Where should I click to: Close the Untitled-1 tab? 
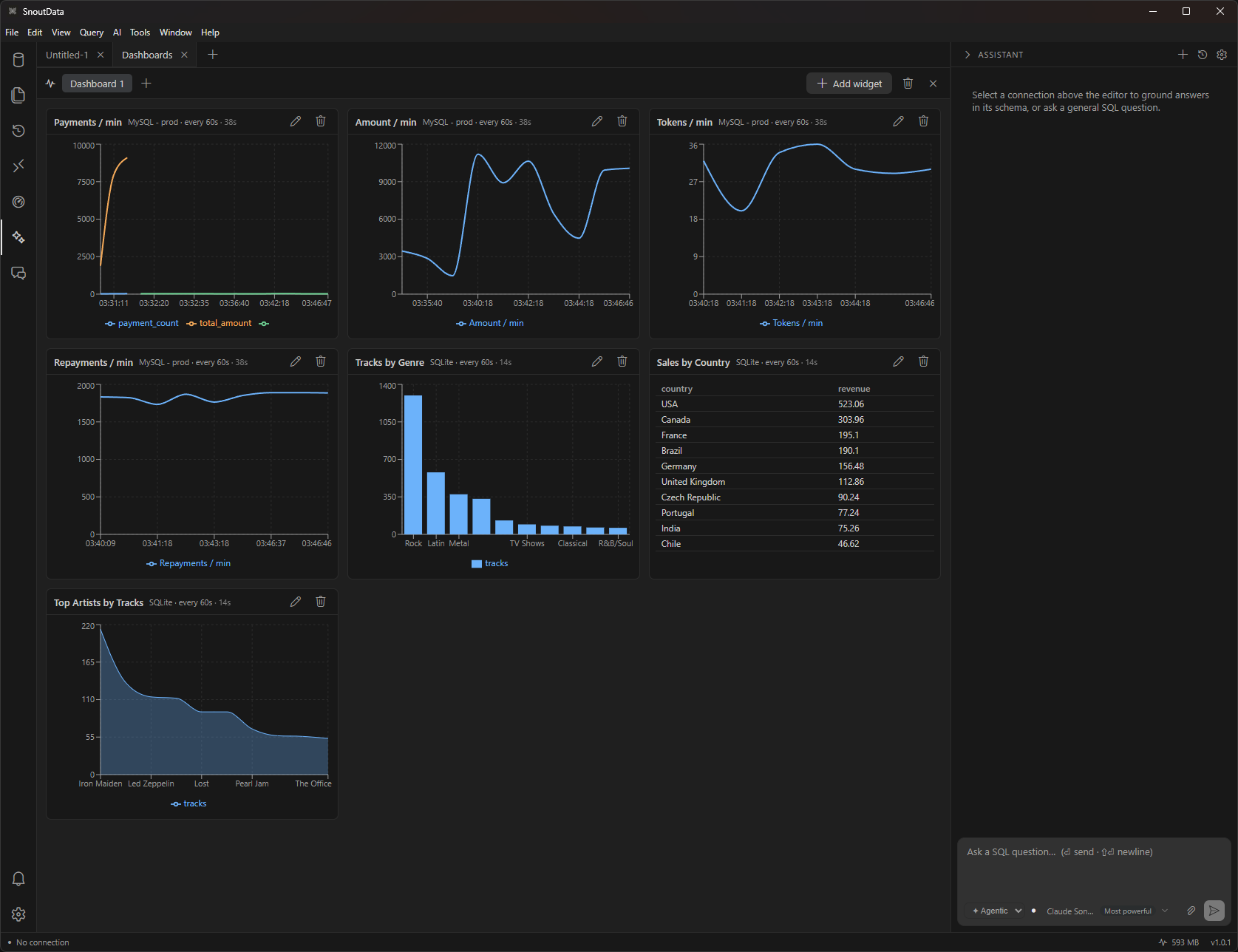click(x=101, y=55)
